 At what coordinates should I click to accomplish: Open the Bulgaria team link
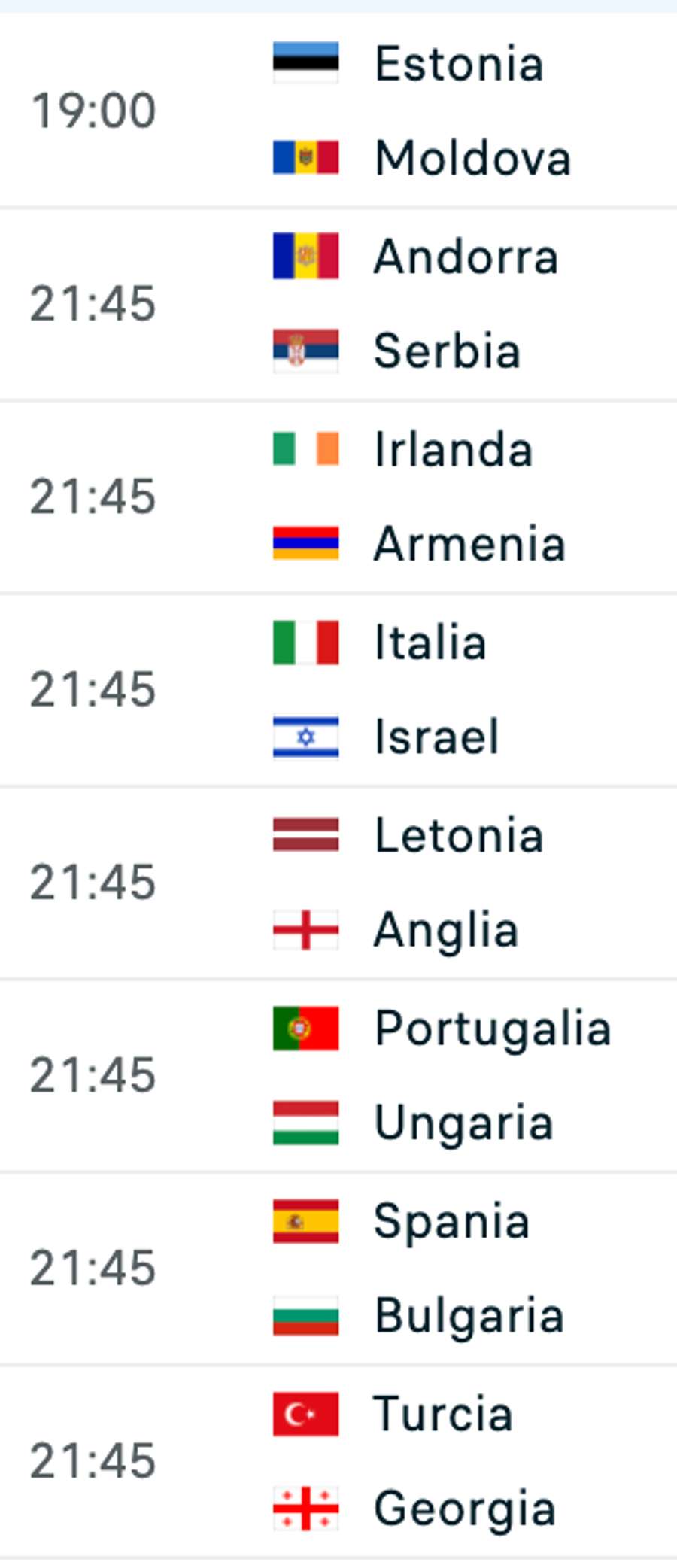tap(469, 1315)
